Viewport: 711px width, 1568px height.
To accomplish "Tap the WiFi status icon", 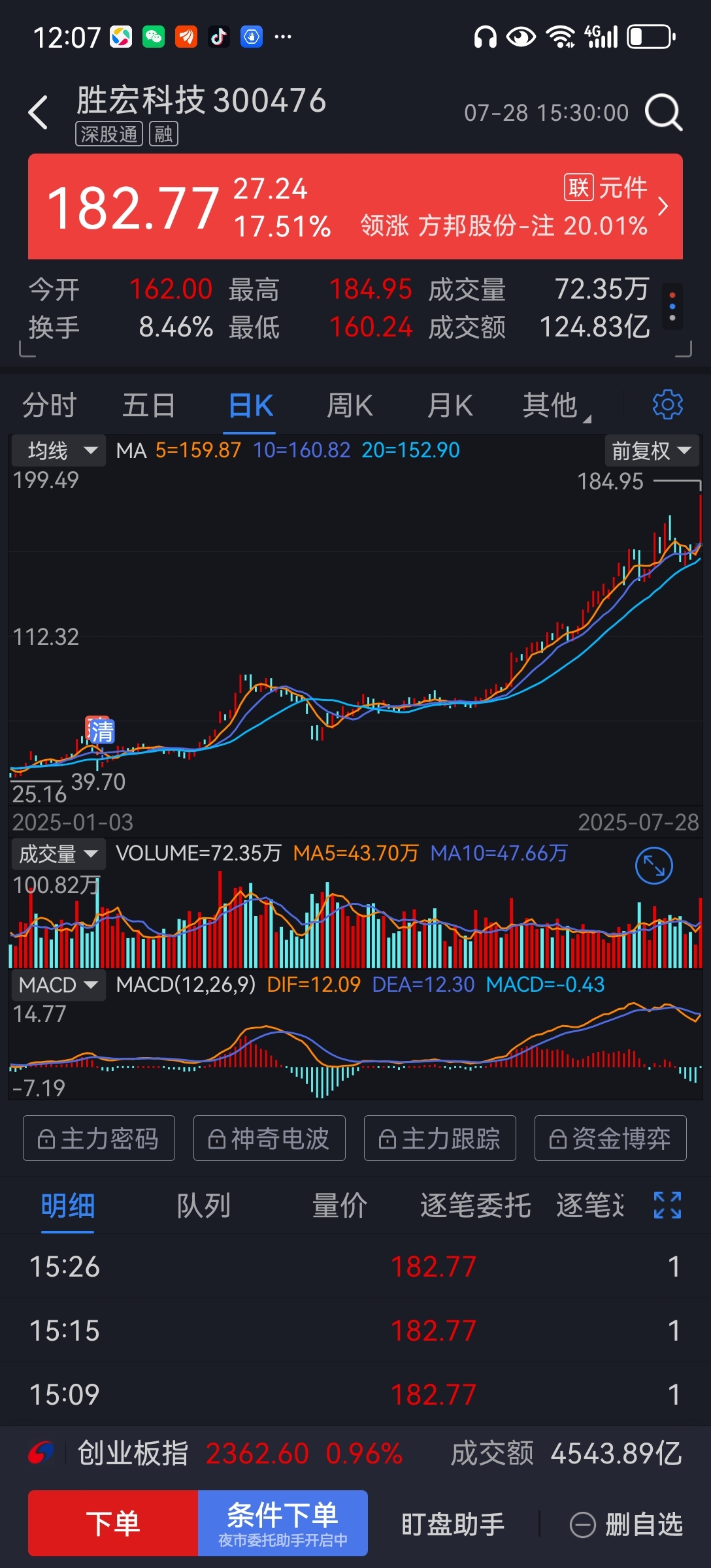I will (561, 37).
